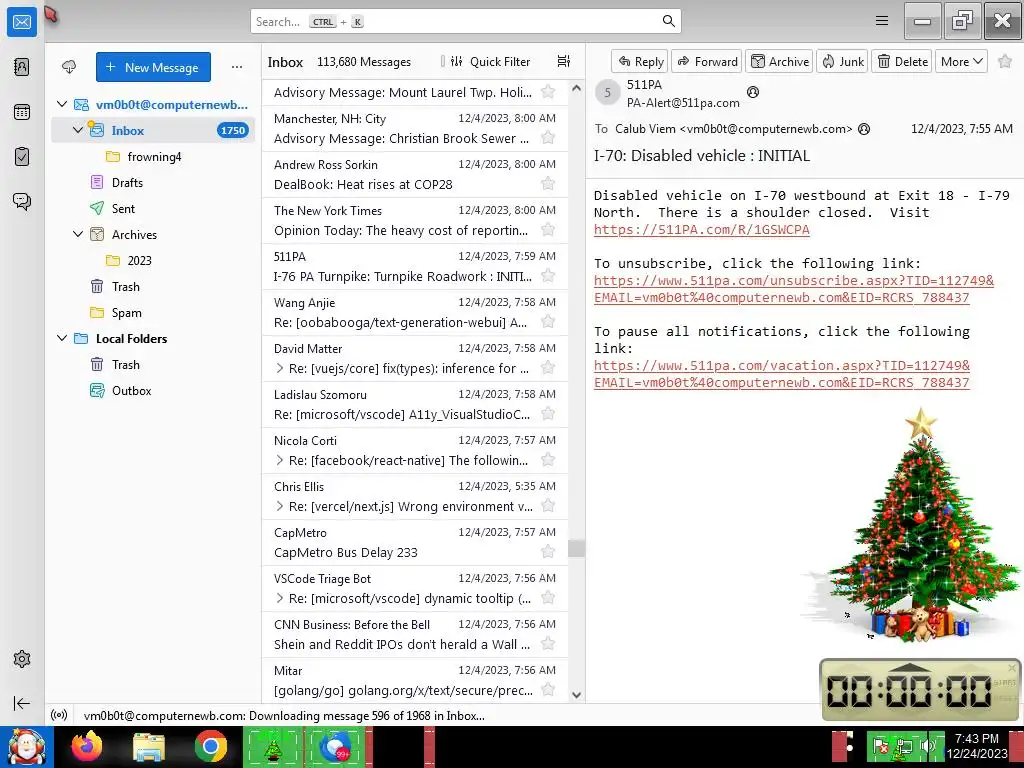Collapse the Archives folder
Viewport: 1024px width, 768px height.
pyautogui.click(x=78, y=234)
